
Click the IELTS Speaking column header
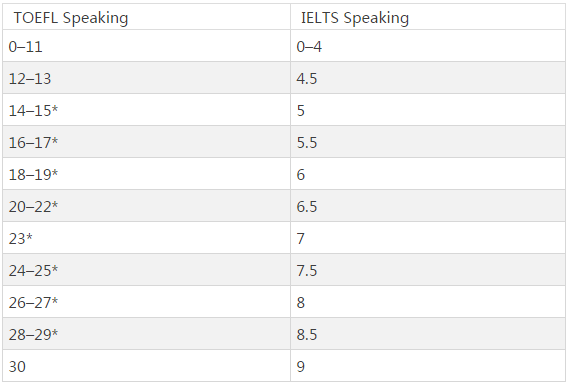[x=428, y=17]
